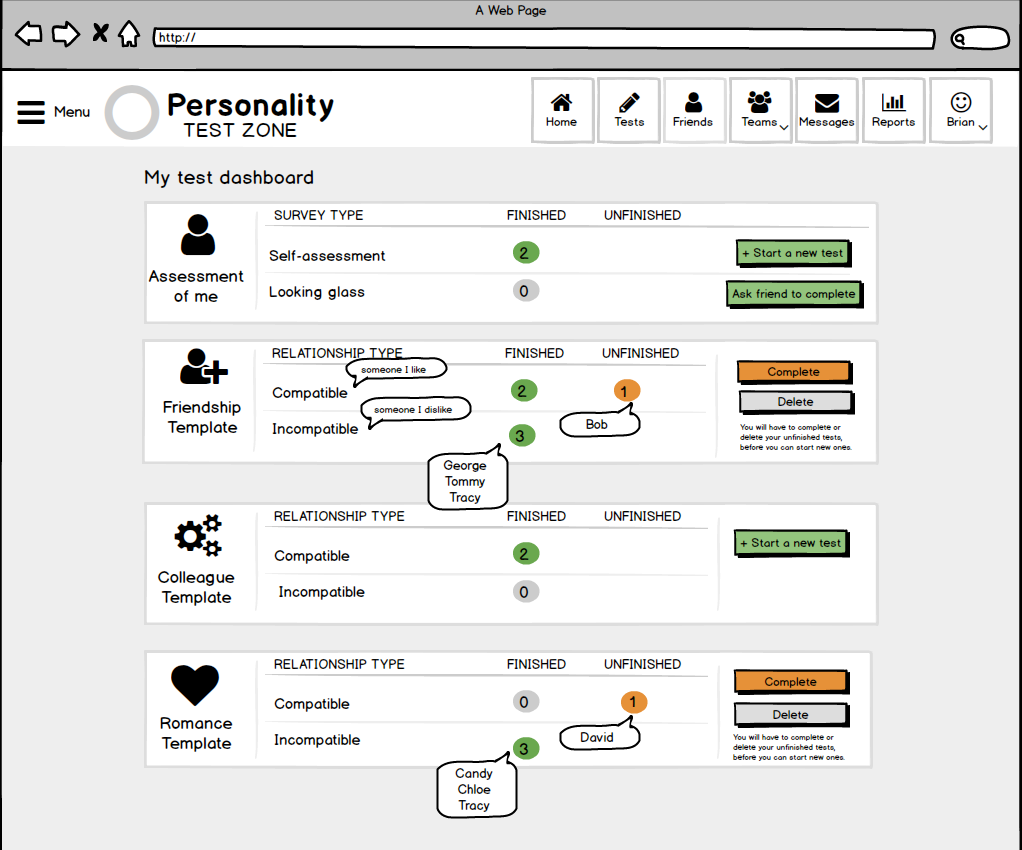
Task: Click George in the Friendship callout
Action: click(465, 465)
